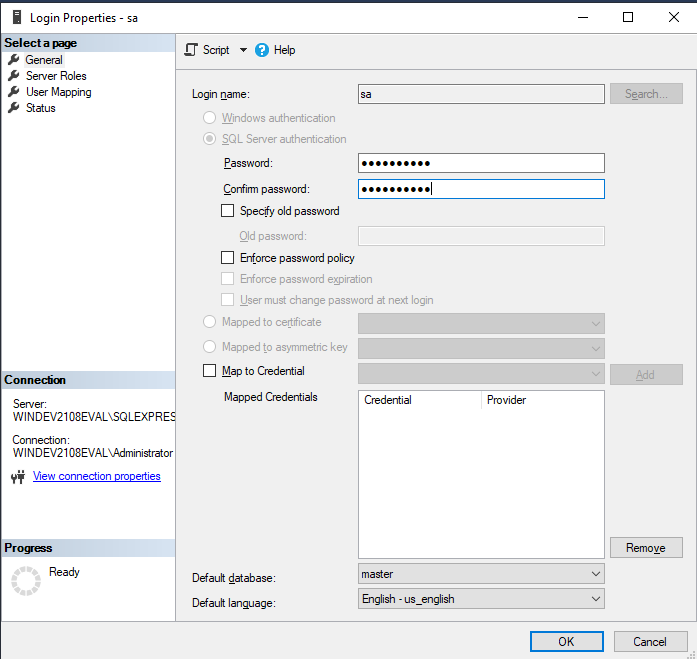Open the Script dropdown arrow

[x=243, y=50]
